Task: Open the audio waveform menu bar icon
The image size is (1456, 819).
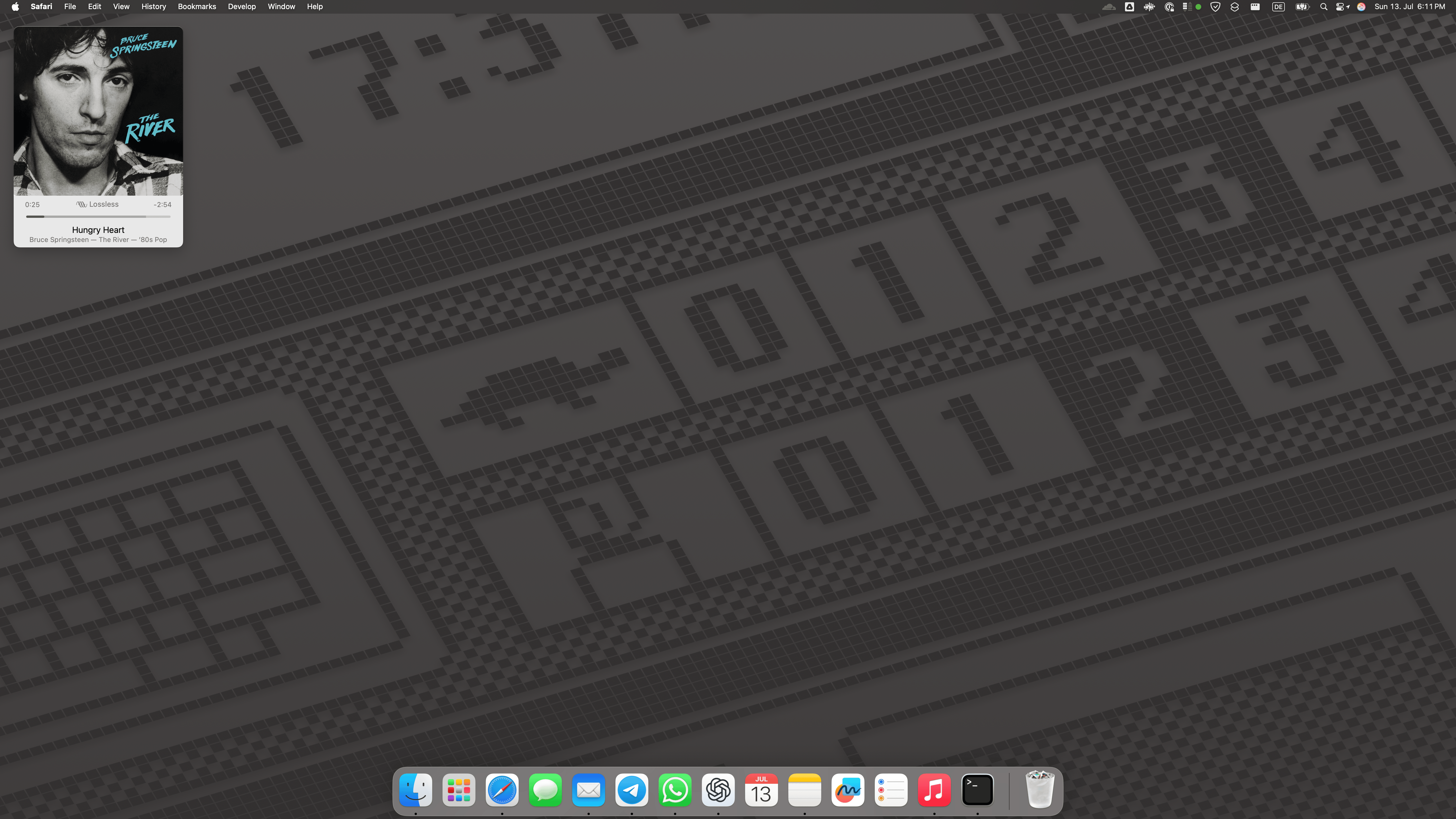Action: (1149, 7)
